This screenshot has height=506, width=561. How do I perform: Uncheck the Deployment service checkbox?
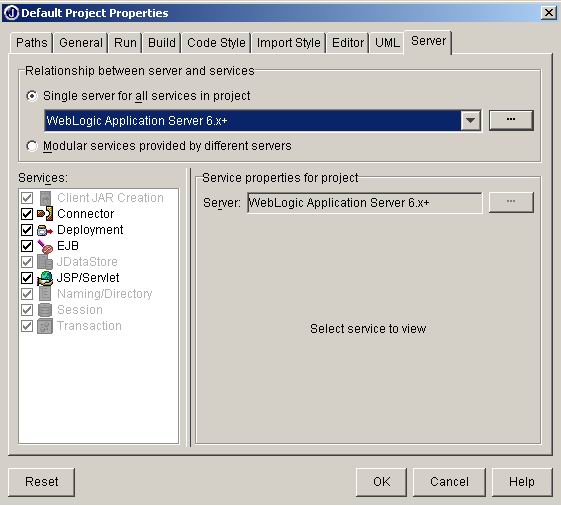(27, 230)
